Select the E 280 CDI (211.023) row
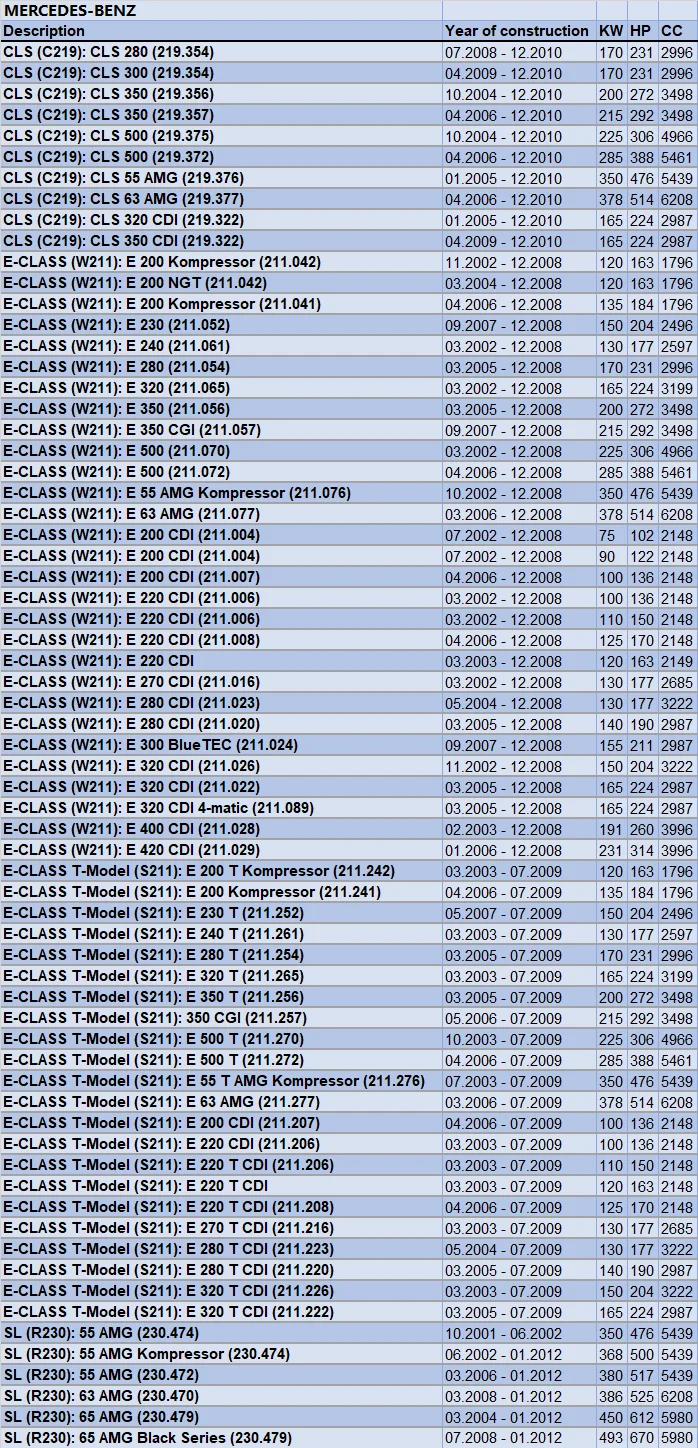Screen dimensions: 698x1448 (349, 703)
